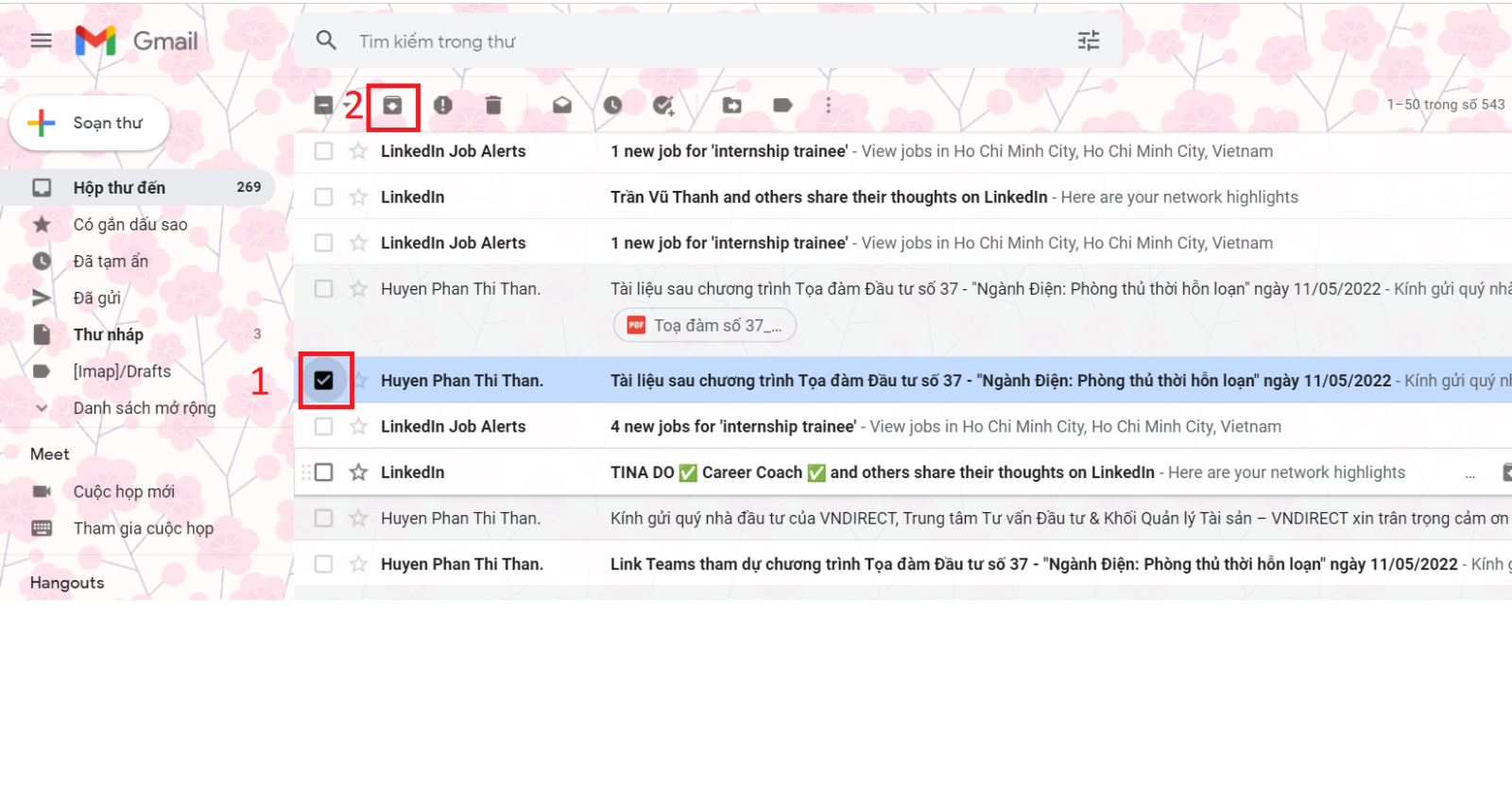Select the VNDIRECT Kính gửi quý nhà email
Viewport: 1512px width, 803px height.
coord(323,518)
